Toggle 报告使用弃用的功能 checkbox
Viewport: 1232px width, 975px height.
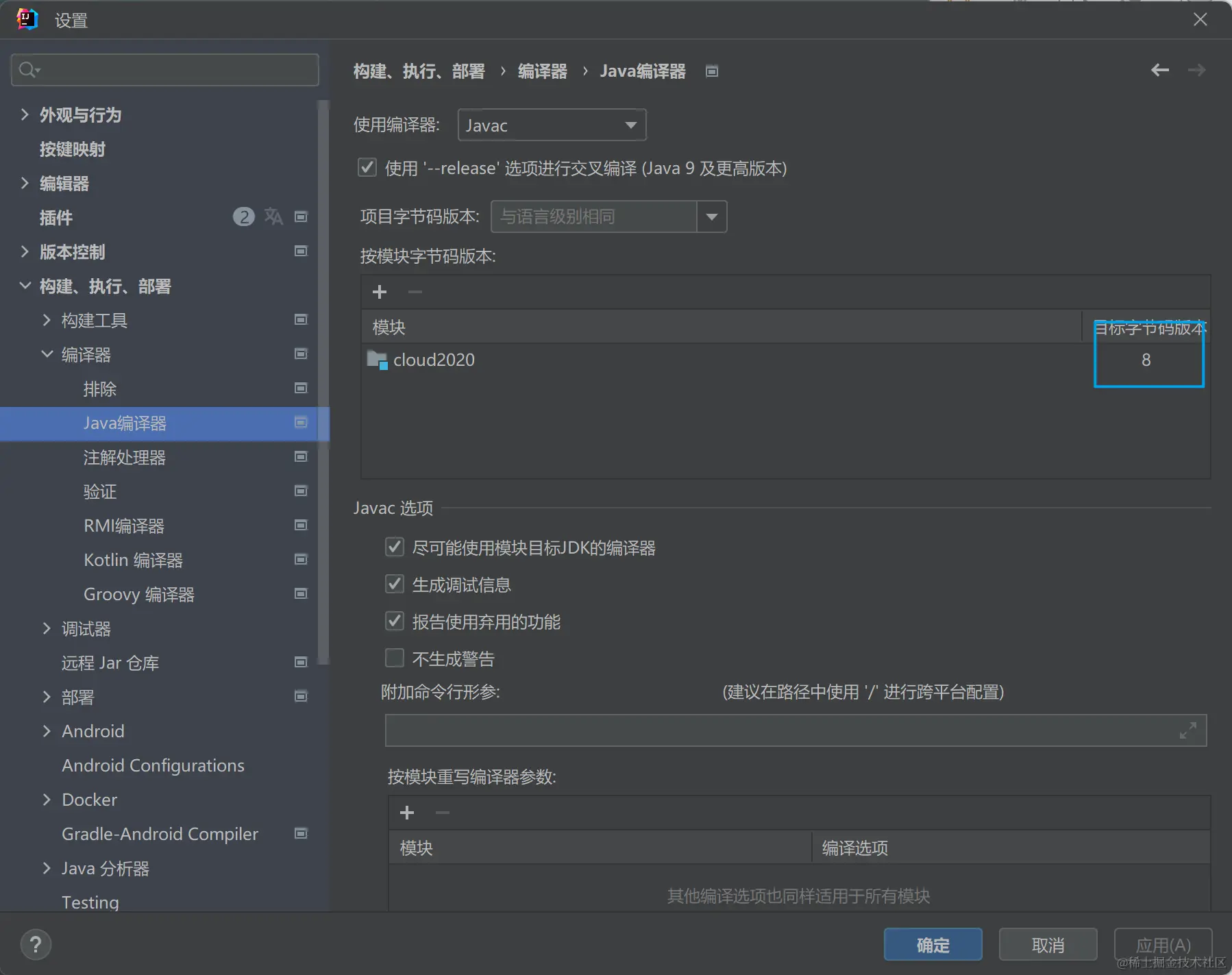click(x=395, y=621)
